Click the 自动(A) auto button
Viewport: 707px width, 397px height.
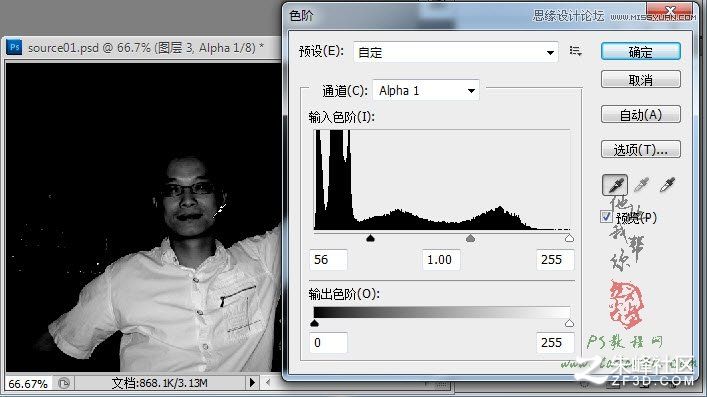(641, 115)
